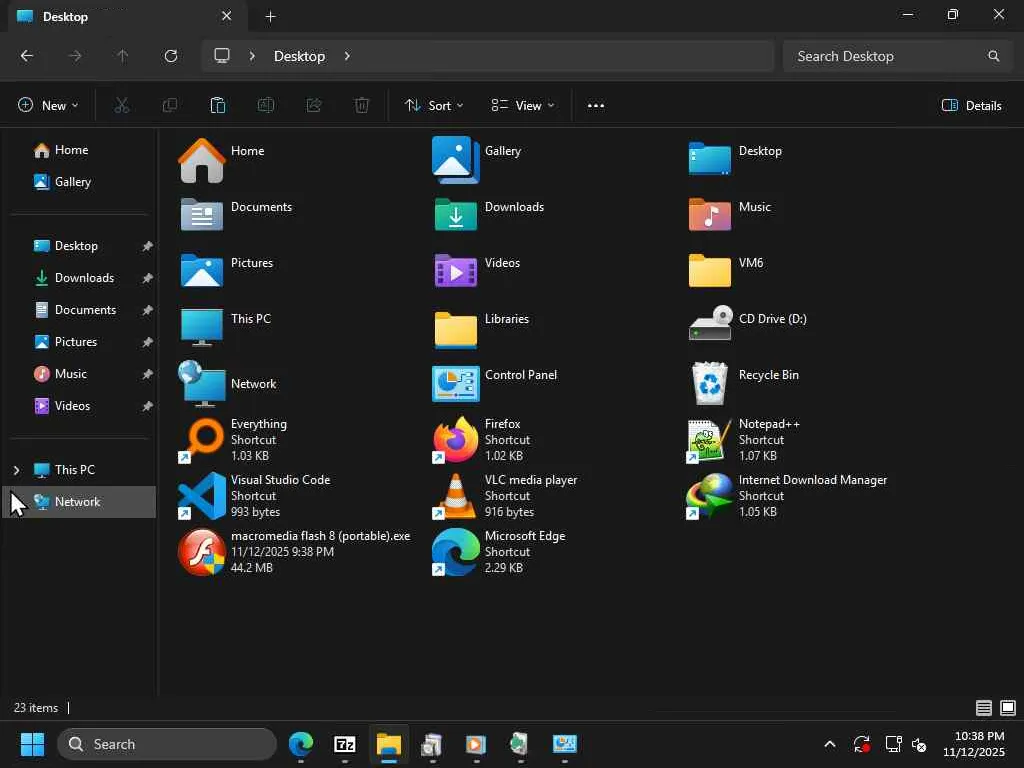1024x768 pixels.
Task: Click the up directory arrow
Action: (x=123, y=56)
